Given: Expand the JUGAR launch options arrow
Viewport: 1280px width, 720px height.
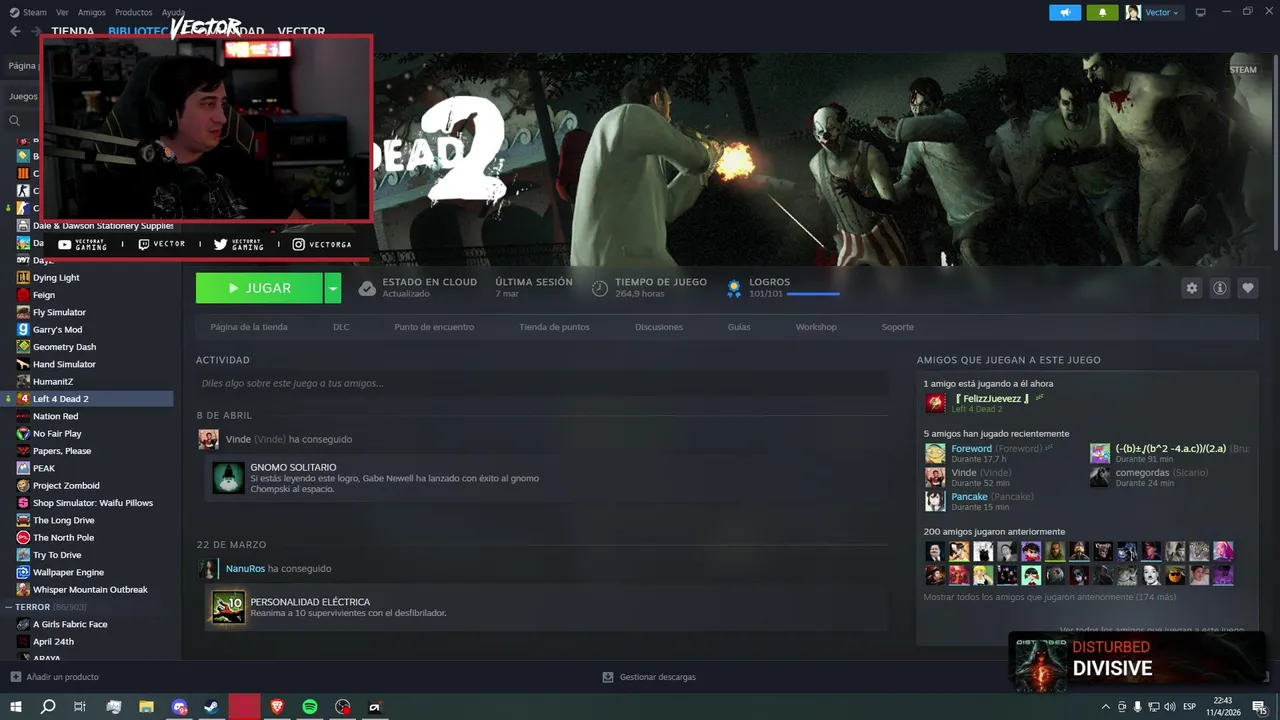Looking at the screenshot, I should tap(333, 288).
